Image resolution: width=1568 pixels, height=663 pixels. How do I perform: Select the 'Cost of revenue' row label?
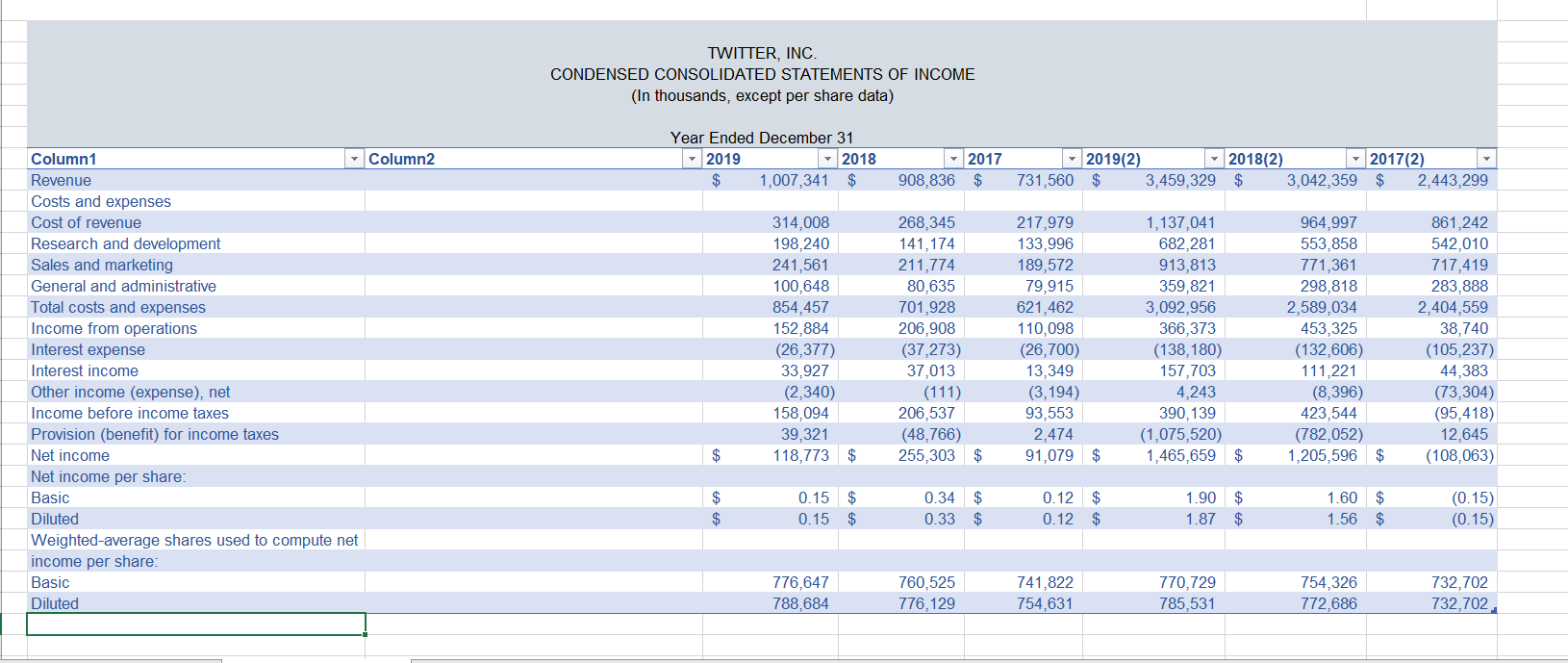[x=86, y=222]
